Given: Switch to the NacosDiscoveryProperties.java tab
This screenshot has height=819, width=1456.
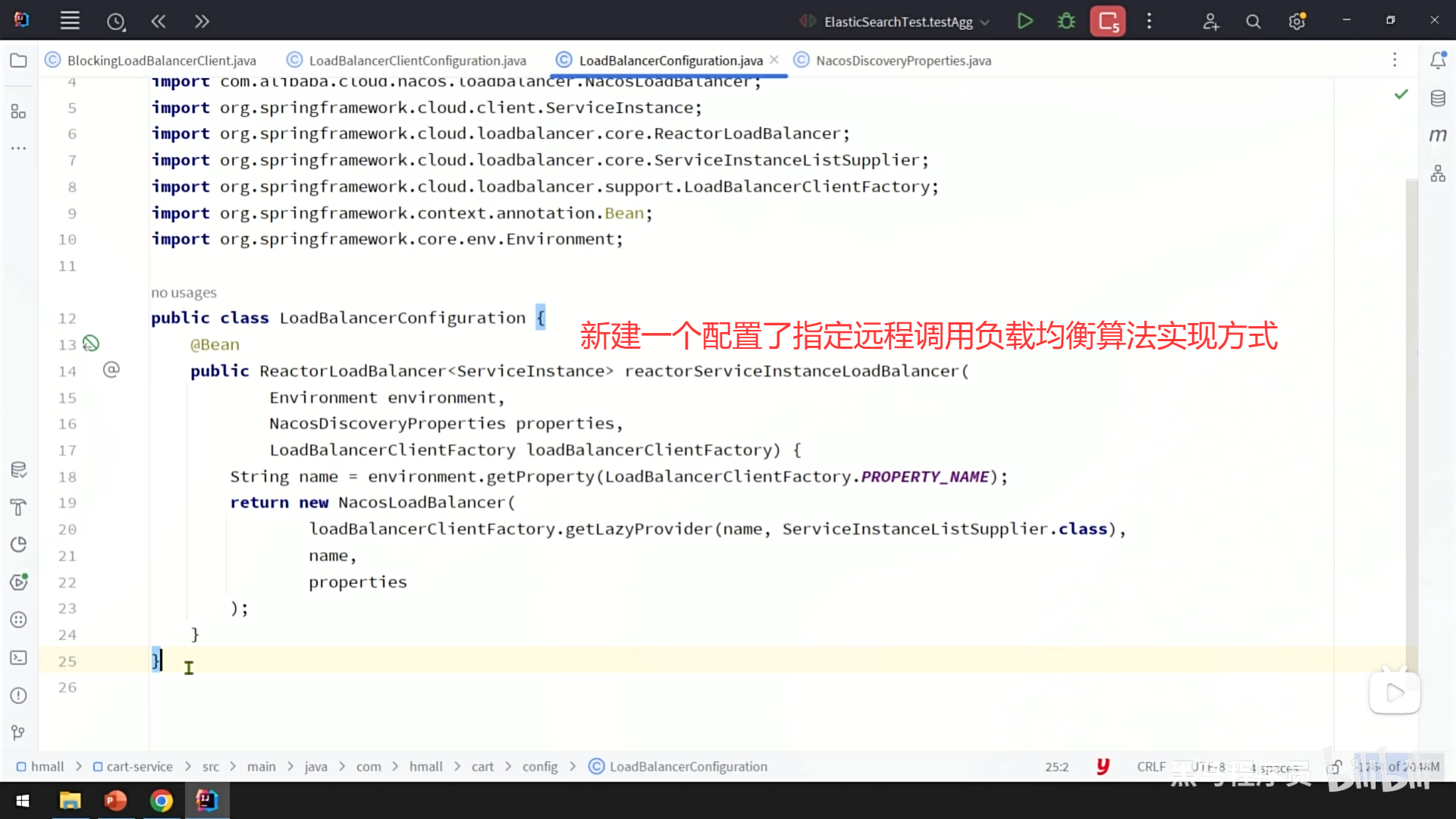Looking at the screenshot, I should tap(902, 61).
